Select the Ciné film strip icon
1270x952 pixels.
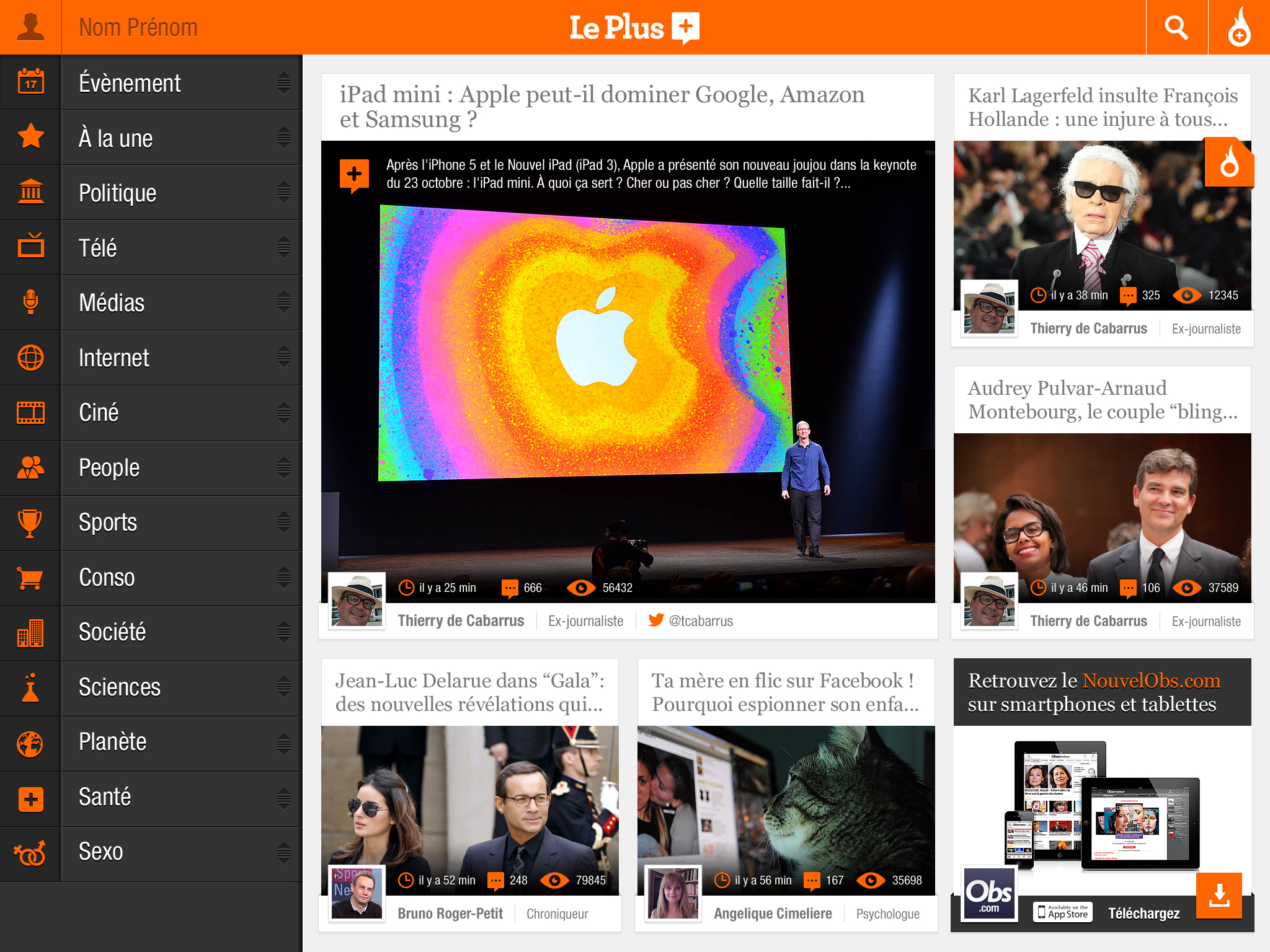(30, 412)
